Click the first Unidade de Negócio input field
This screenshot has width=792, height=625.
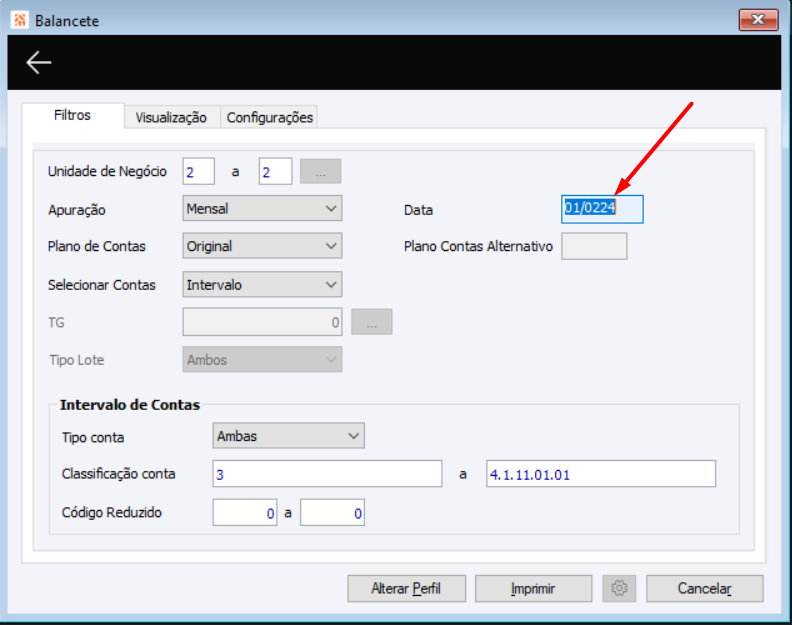(x=199, y=171)
